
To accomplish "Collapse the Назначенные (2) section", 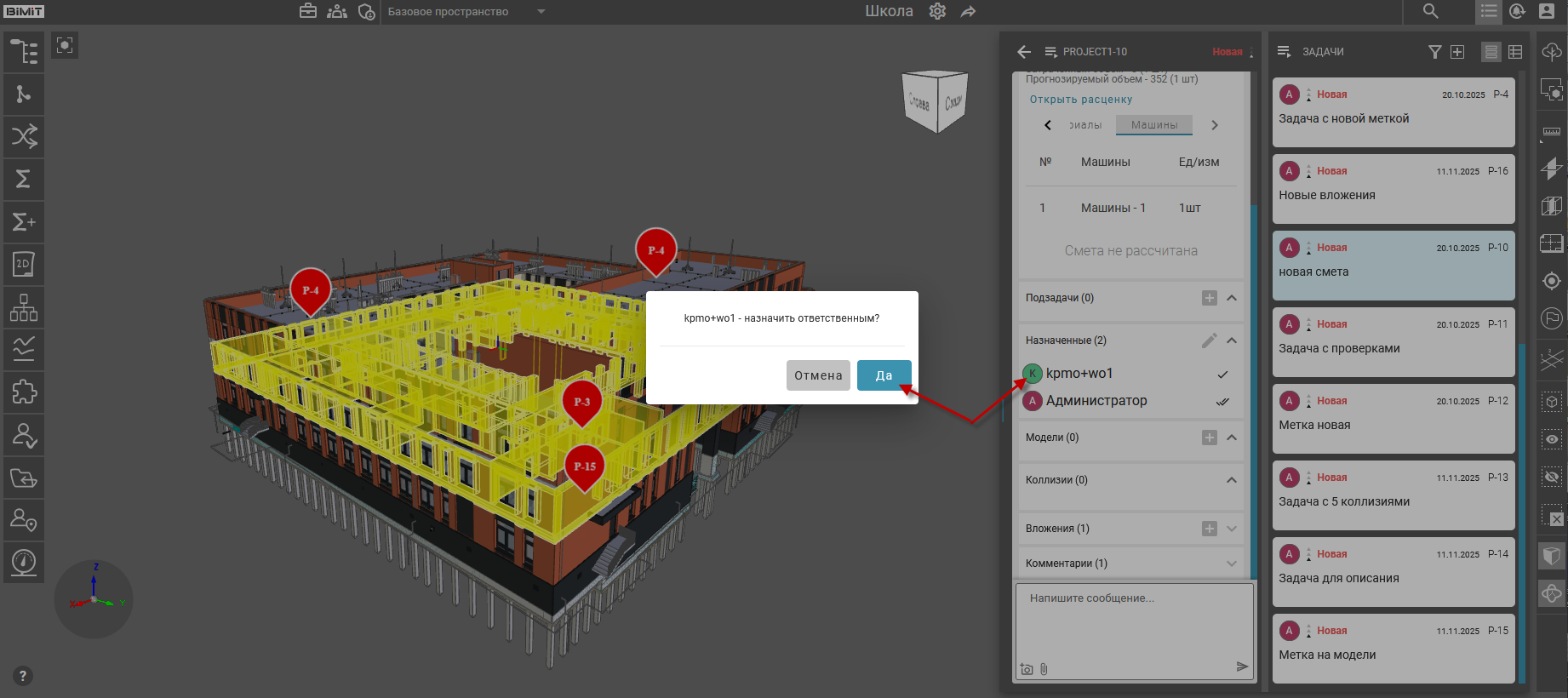I will pos(1232,340).
